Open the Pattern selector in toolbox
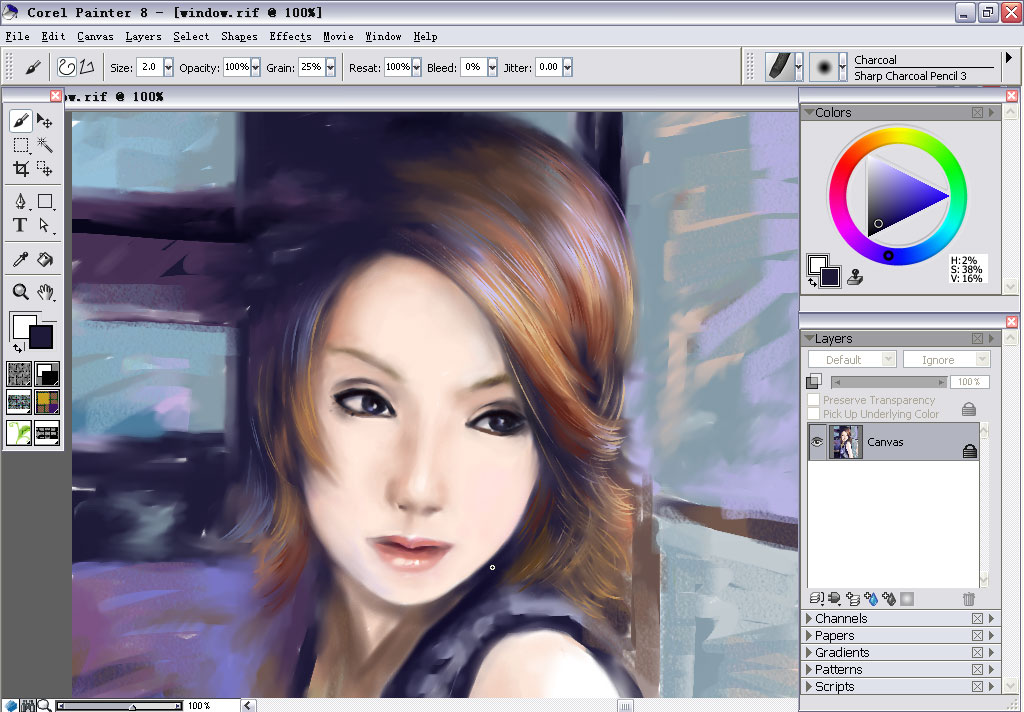Image resolution: width=1024 pixels, height=712 pixels. click(x=19, y=402)
